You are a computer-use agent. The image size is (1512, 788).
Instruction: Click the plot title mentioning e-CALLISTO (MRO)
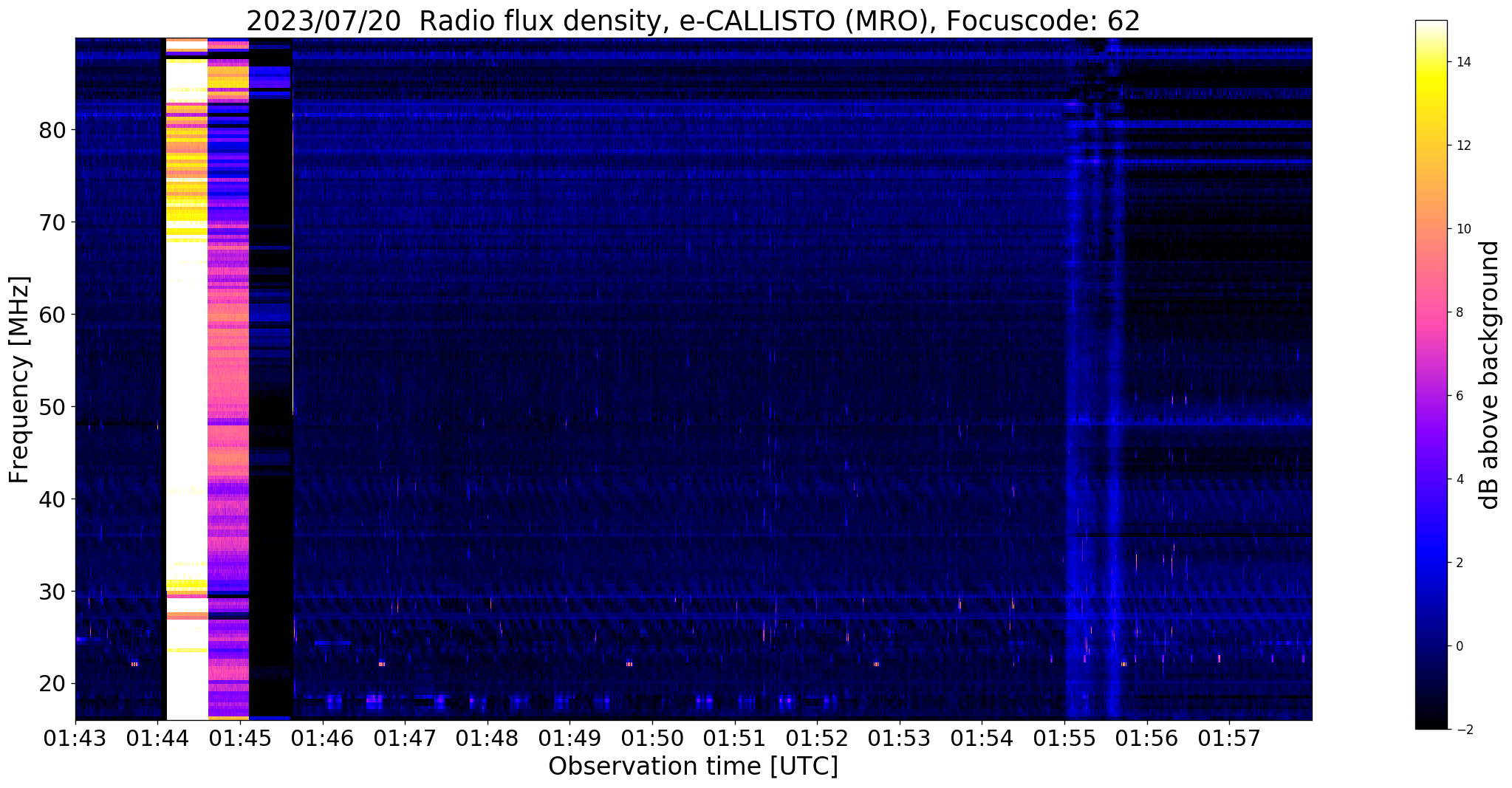click(693, 21)
